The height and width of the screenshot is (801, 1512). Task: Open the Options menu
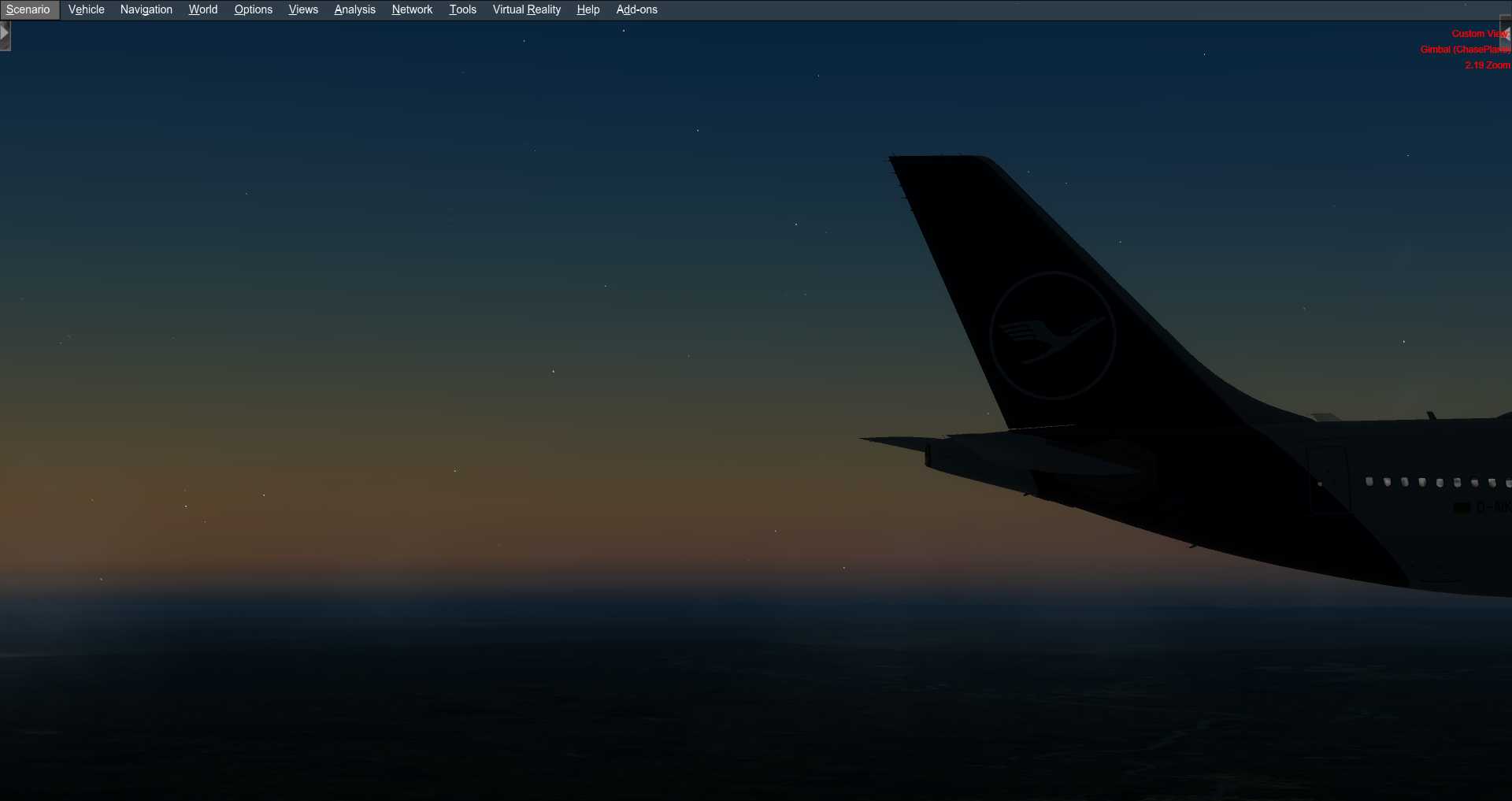pyautogui.click(x=253, y=9)
